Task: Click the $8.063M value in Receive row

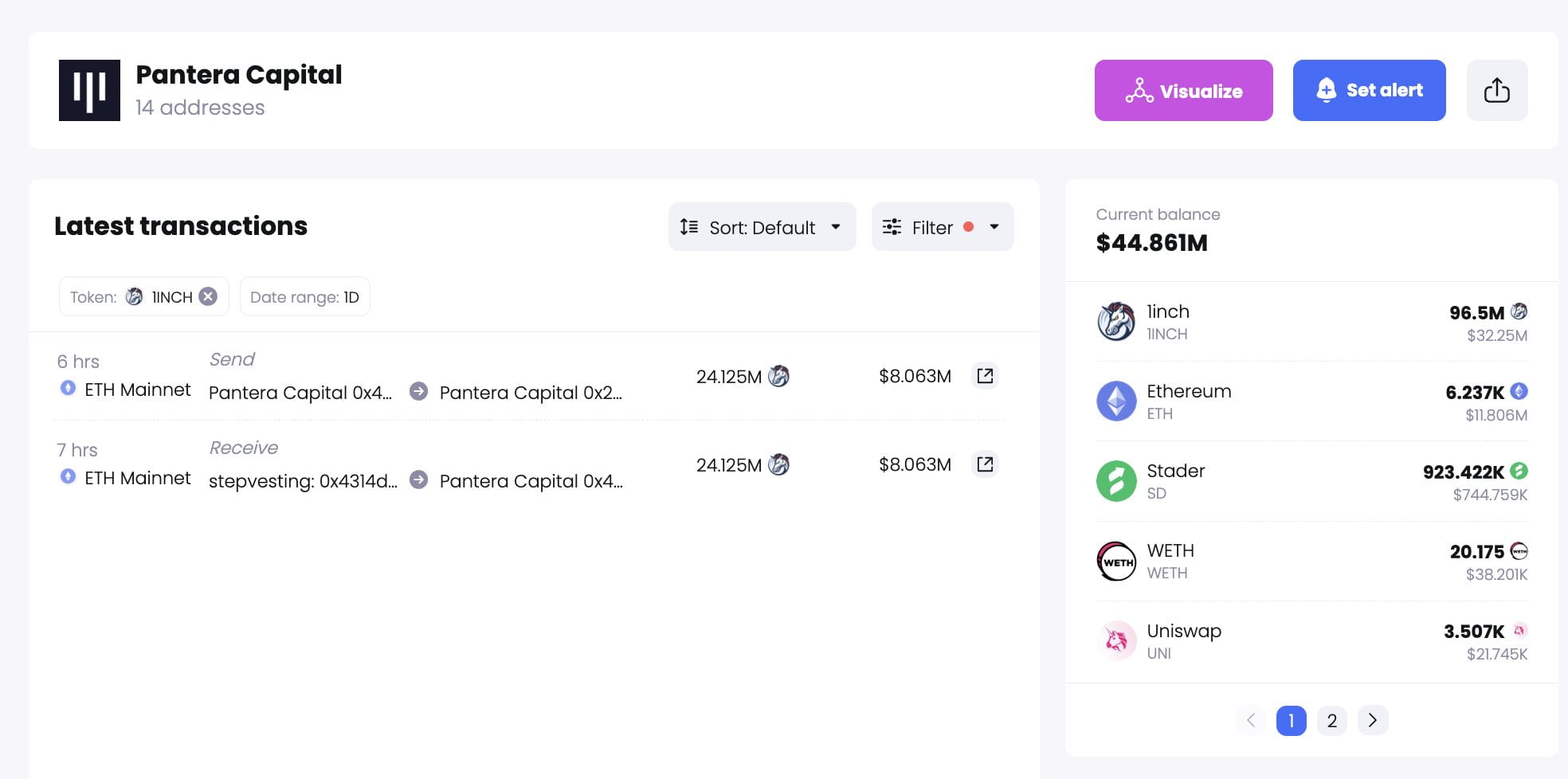Action: (915, 464)
